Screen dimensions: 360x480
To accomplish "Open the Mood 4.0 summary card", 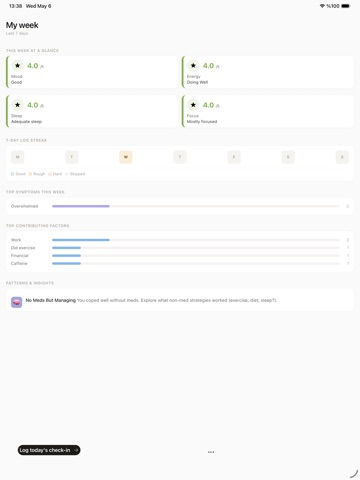I will pyautogui.click(x=92, y=72).
